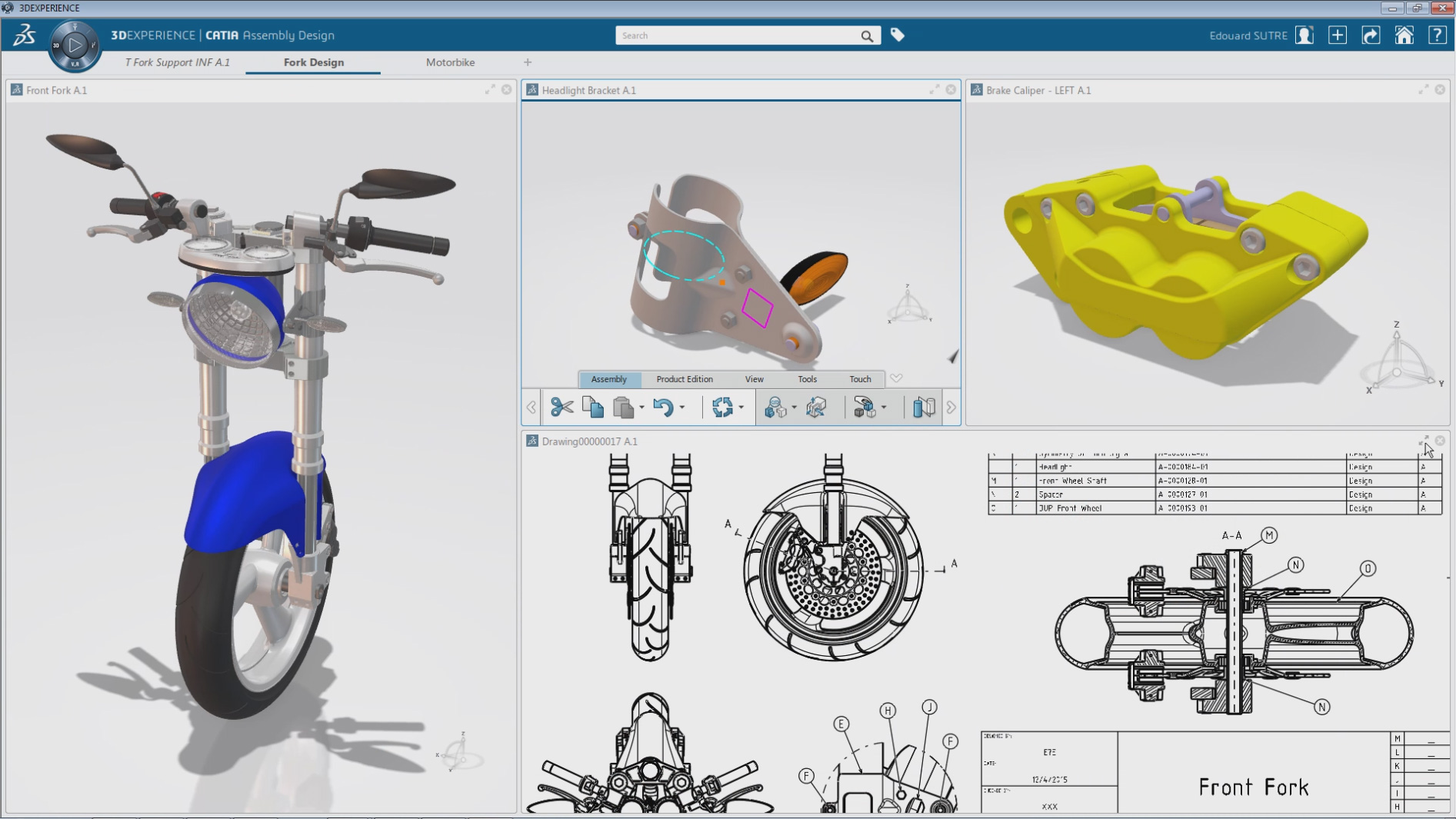1456x819 pixels.
Task: Click the Paste icon in action bar
Action: (x=623, y=407)
